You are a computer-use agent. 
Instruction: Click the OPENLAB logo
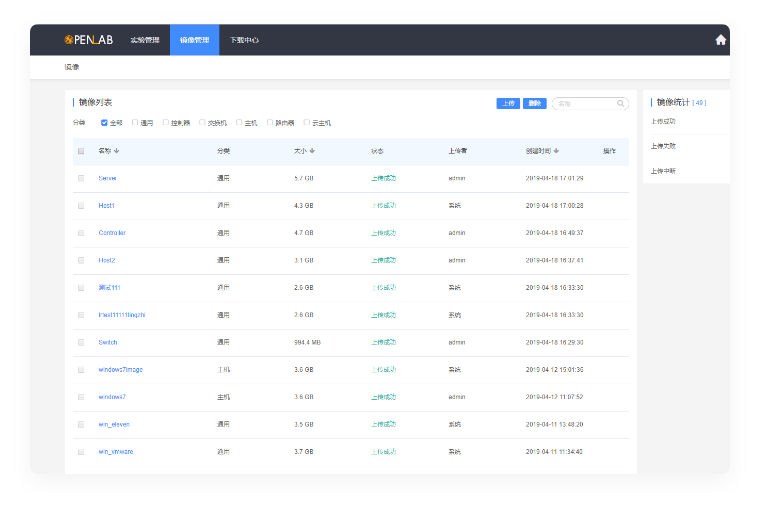pos(89,40)
